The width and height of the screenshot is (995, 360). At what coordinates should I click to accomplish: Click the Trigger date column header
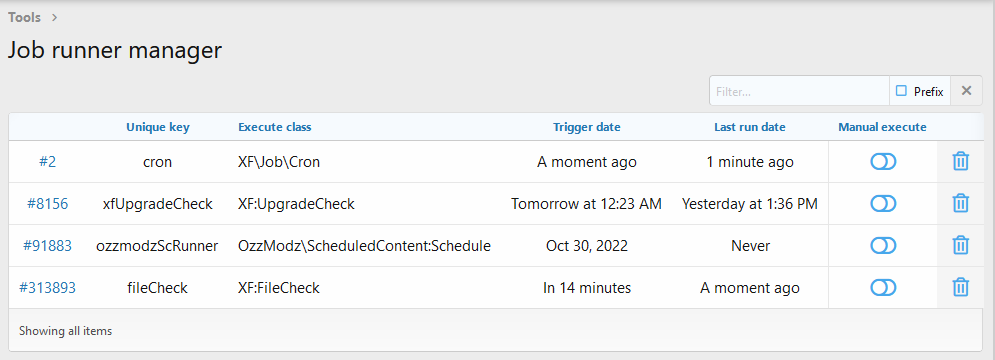coord(586,127)
